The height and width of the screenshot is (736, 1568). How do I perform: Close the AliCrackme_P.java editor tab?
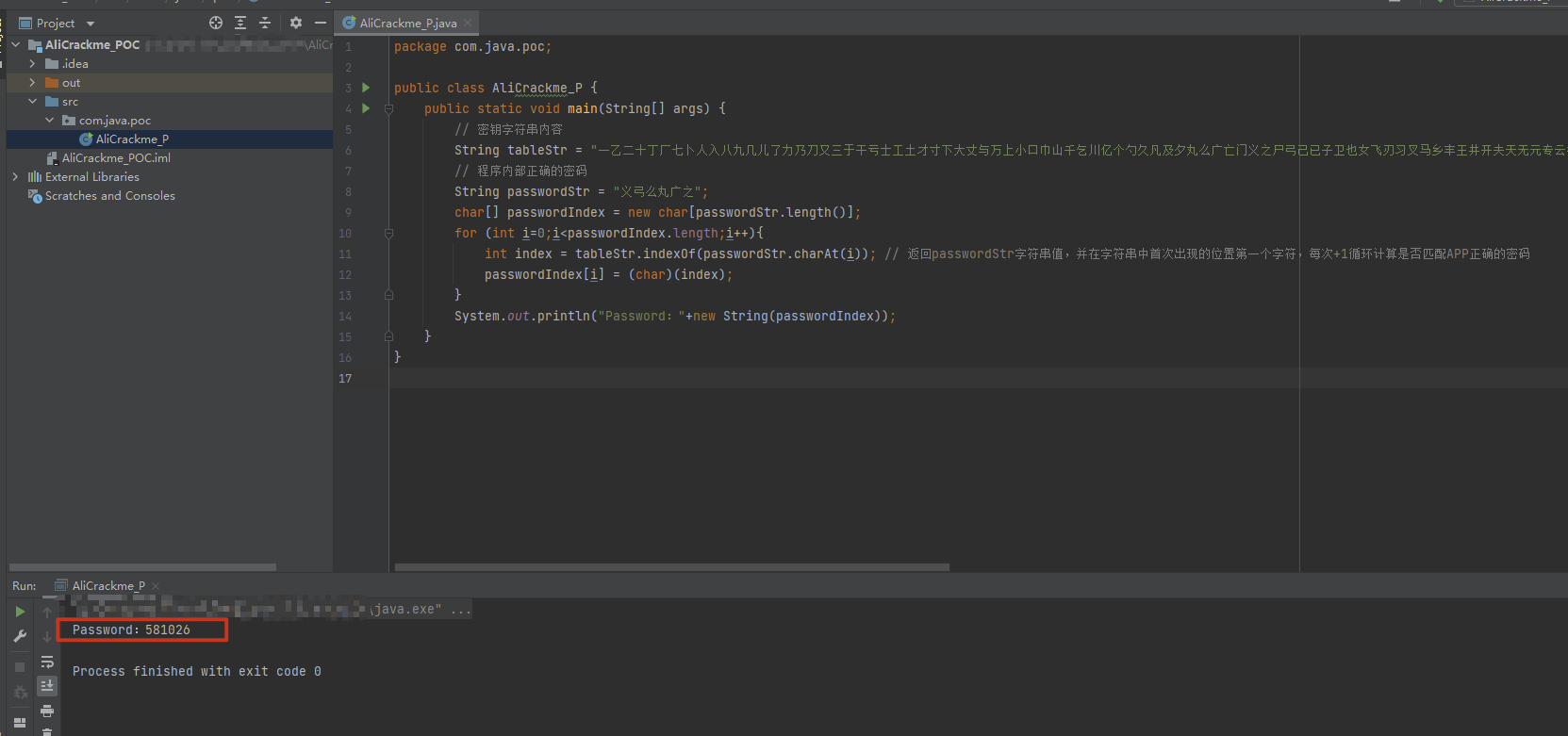(x=468, y=23)
